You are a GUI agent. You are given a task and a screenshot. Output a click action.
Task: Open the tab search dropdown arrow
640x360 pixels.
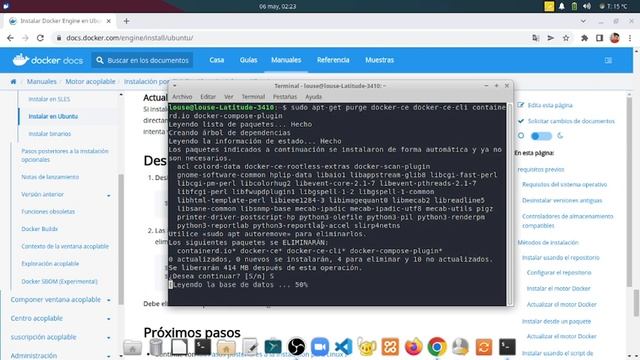(583, 21)
